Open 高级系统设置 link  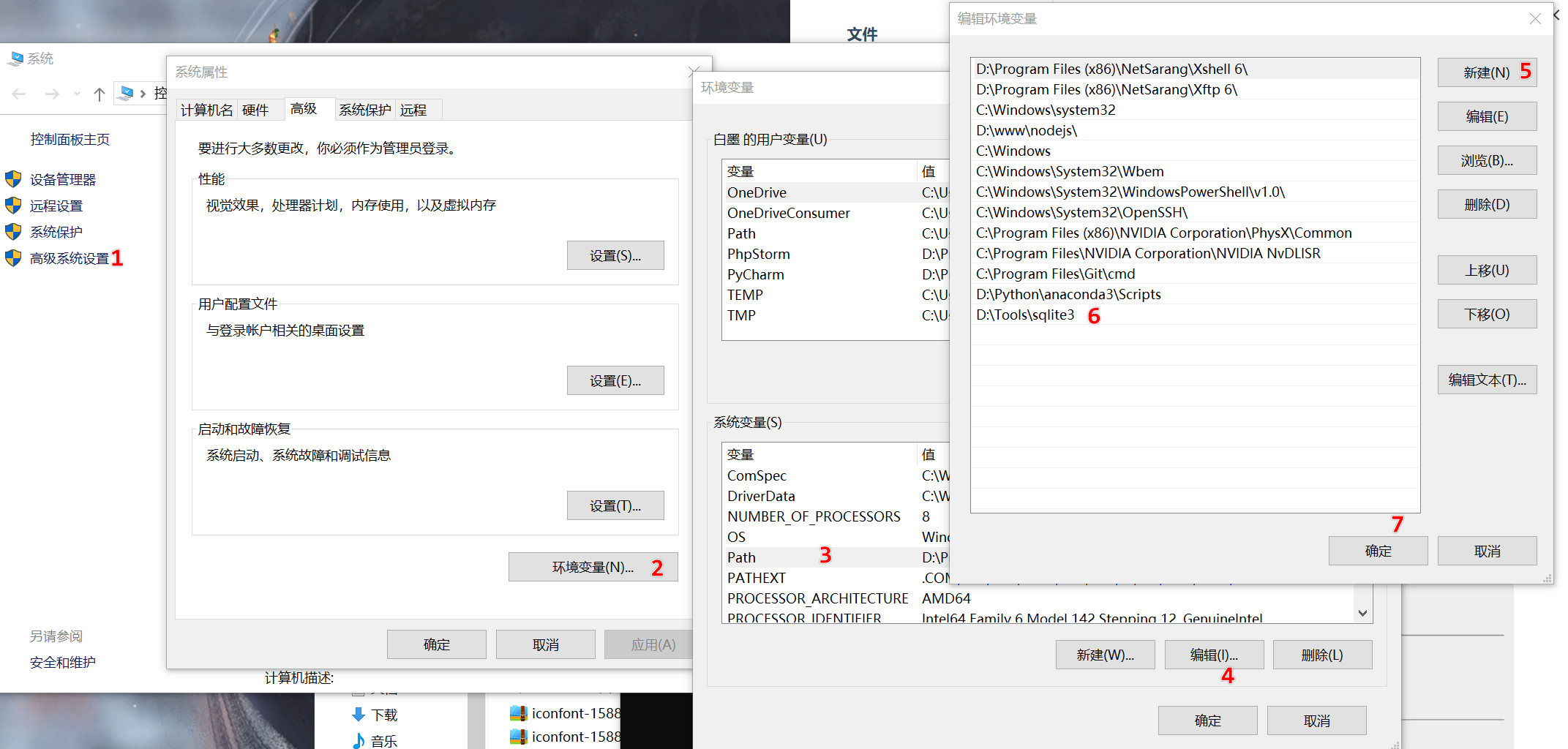(x=70, y=258)
